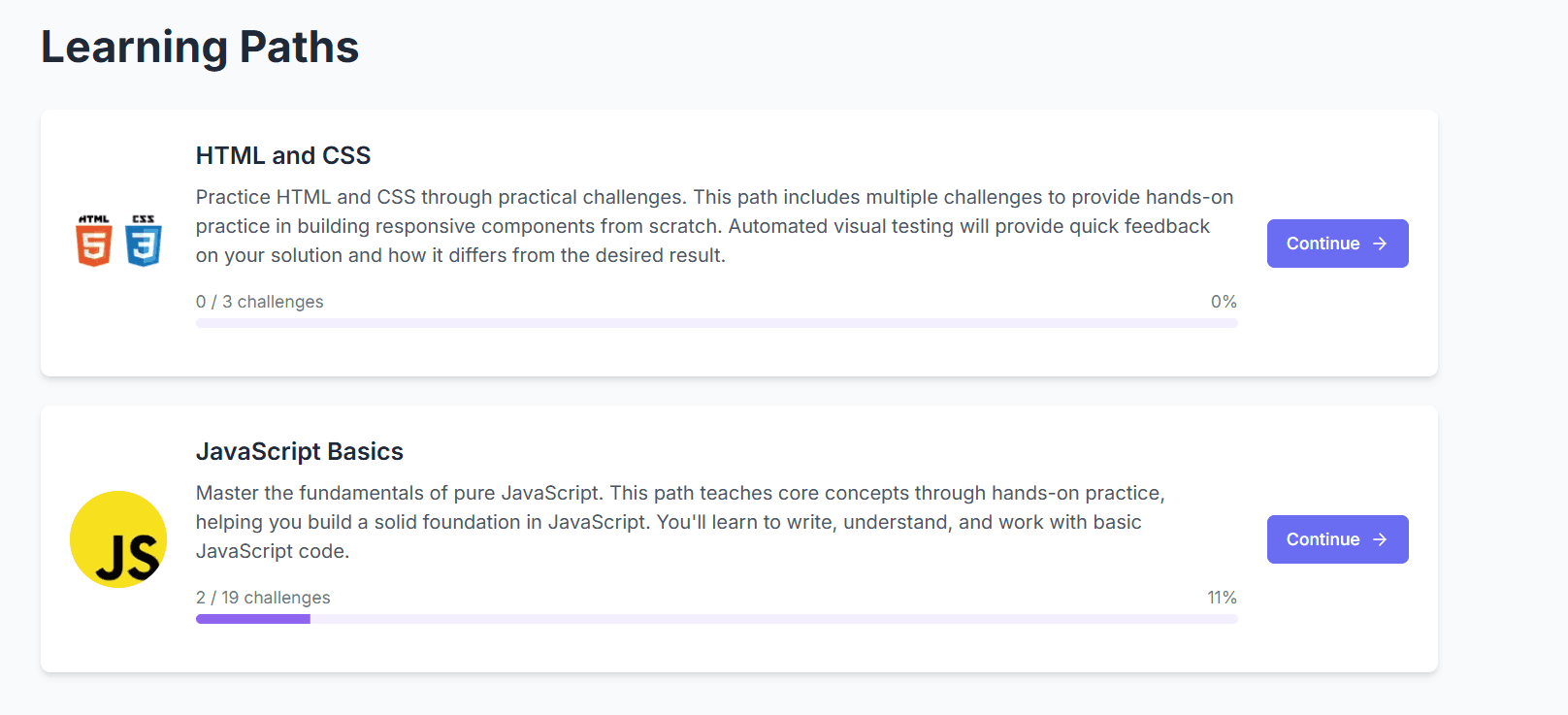Select the JavaScript Basics card background
The width and height of the screenshot is (1568, 715).
point(739,538)
